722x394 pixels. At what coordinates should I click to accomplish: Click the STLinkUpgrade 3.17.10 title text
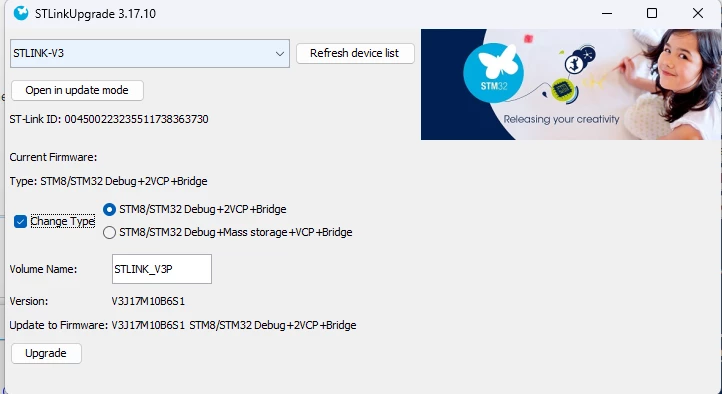point(95,14)
